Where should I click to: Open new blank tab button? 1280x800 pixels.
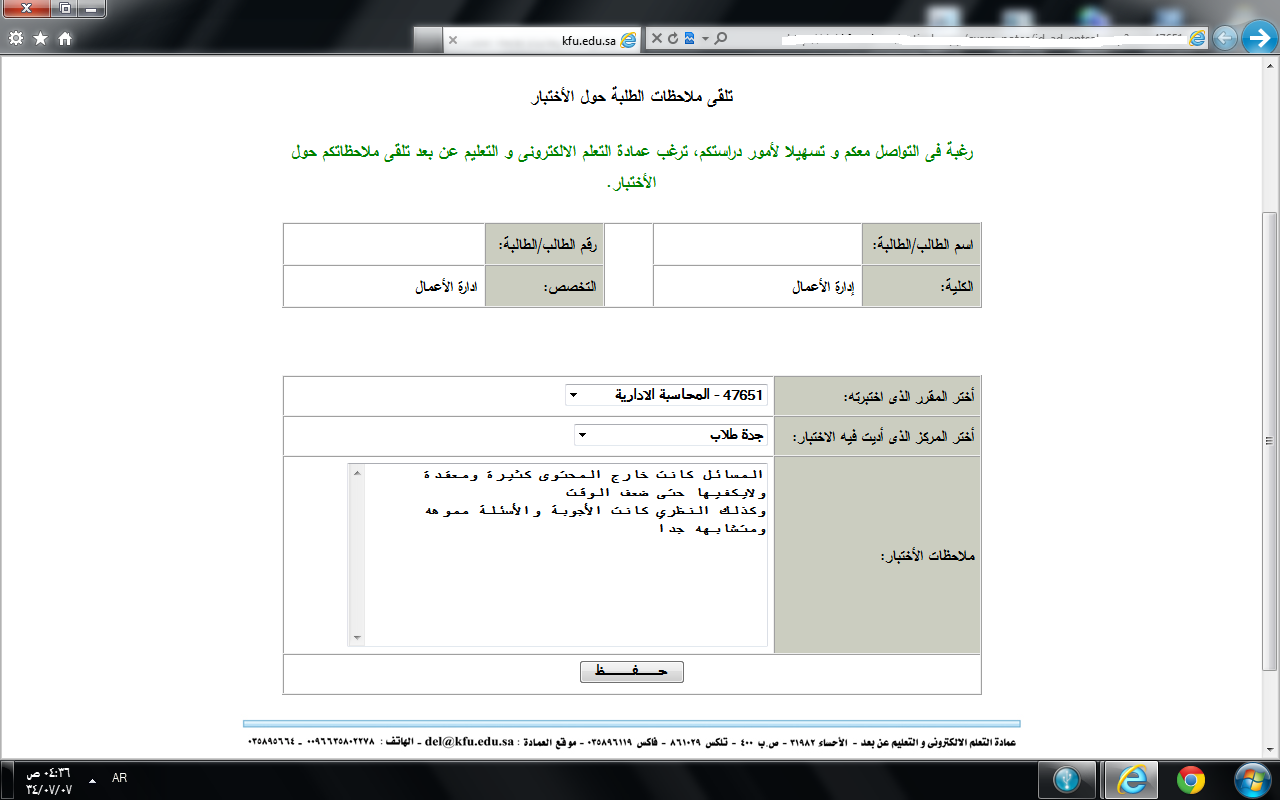(427, 39)
